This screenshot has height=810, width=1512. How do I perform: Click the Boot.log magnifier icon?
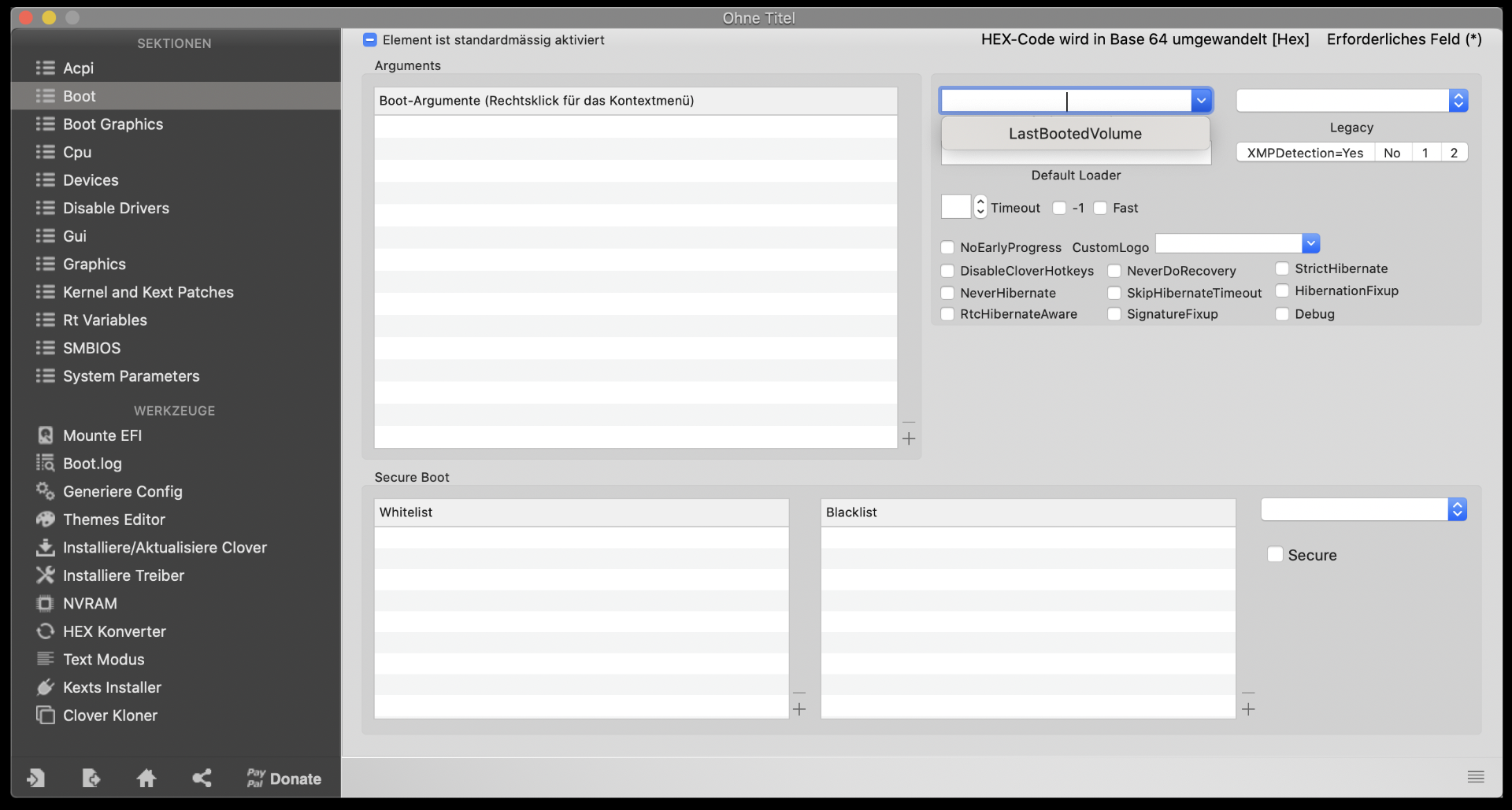pos(46,463)
